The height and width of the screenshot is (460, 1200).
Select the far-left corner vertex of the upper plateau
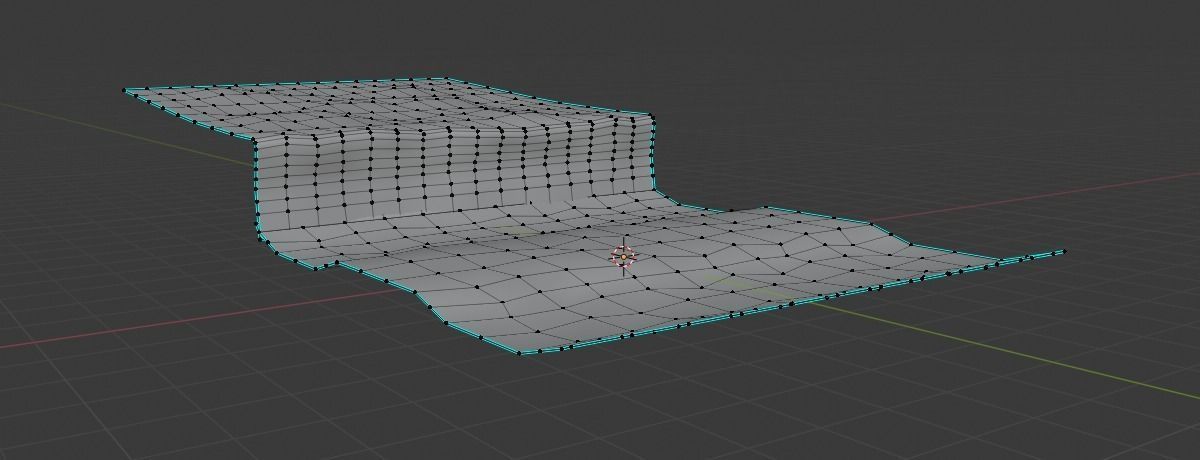coord(125,91)
